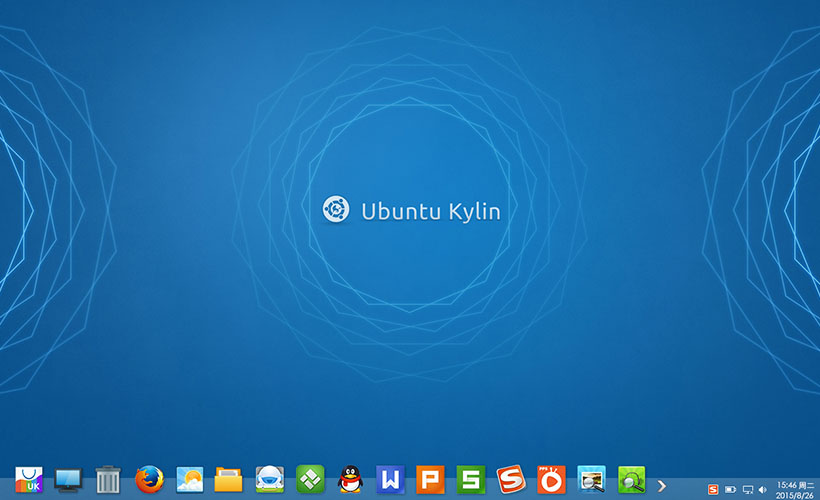This screenshot has height=500, width=820.
Task: Launch QQ penguin messenger
Action: pos(350,480)
